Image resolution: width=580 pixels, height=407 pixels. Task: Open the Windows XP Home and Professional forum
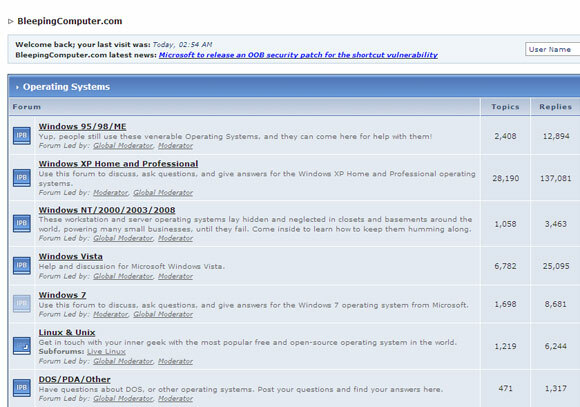(x=118, y=164)
